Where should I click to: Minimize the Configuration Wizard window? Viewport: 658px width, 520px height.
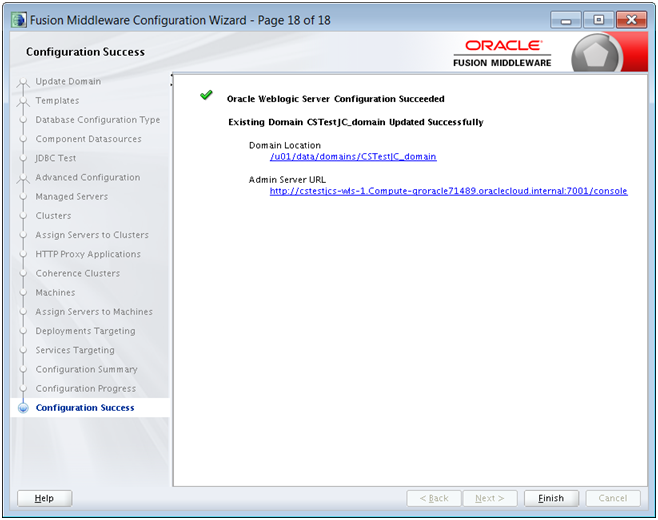click(x=566, y=20)
